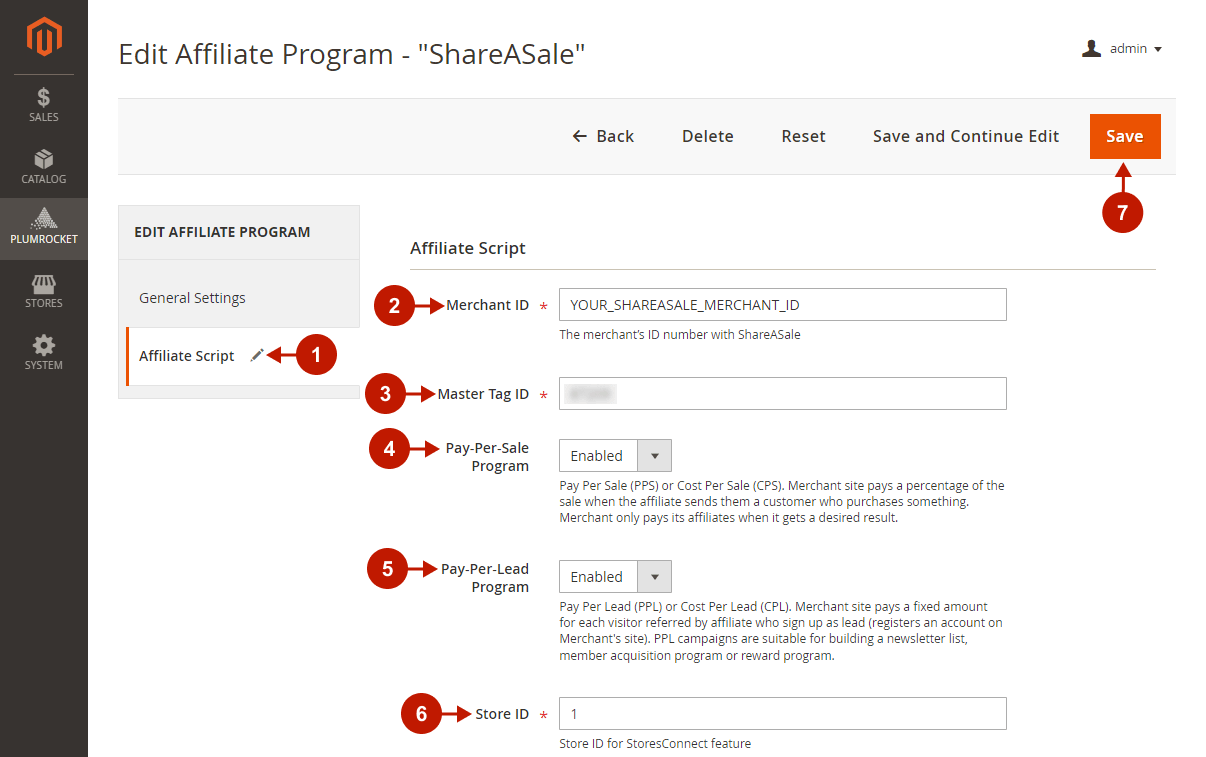Open the System gear menu icon
This screenshot has height=757, width=1206.
point(44,346)
